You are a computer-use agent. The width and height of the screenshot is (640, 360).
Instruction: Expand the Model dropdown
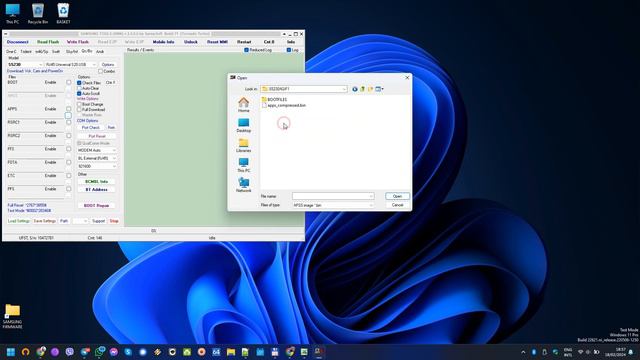(x=40, y=65)
